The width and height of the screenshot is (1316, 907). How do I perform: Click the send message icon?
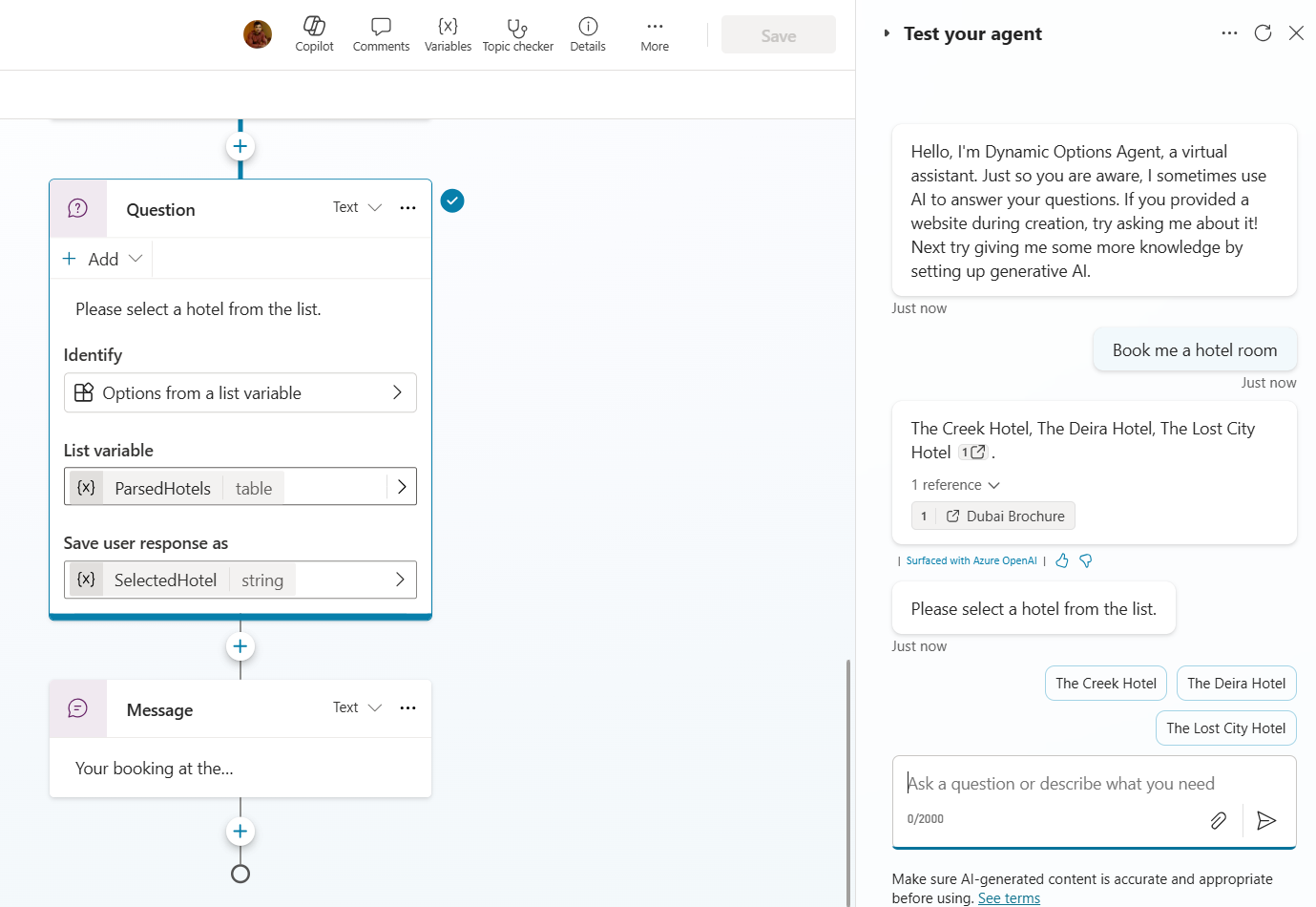point(1267,820)
